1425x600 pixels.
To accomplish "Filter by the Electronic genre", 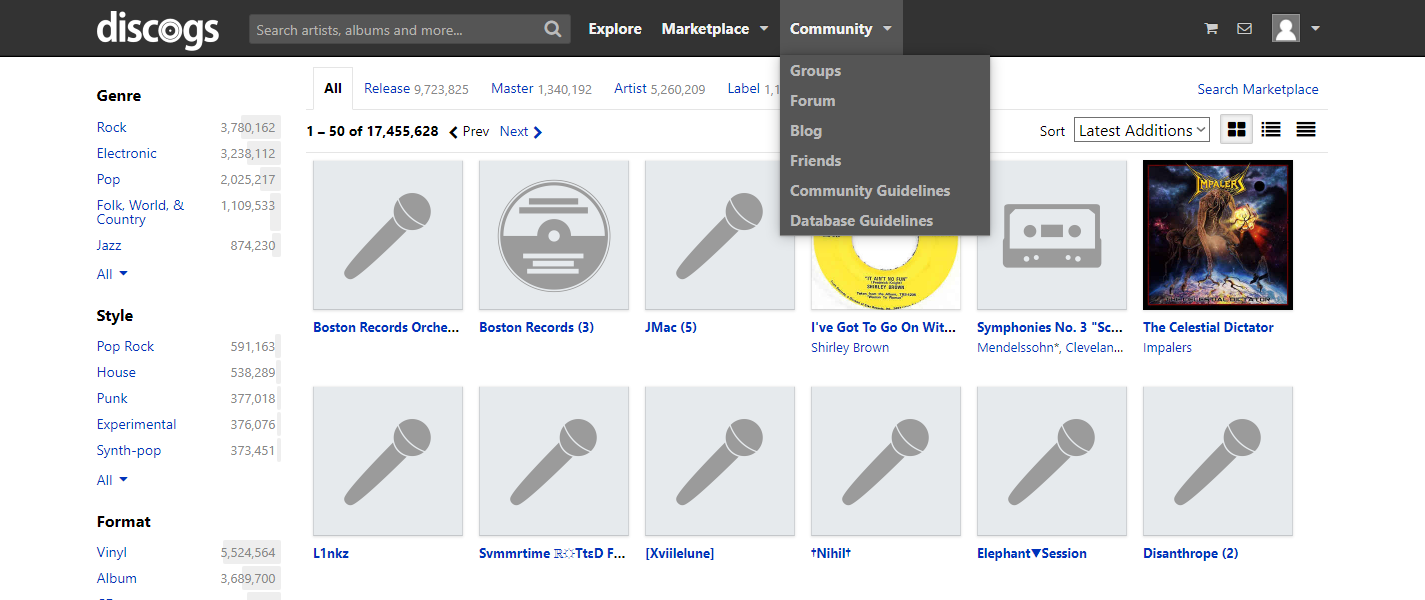I will [126, 153].
